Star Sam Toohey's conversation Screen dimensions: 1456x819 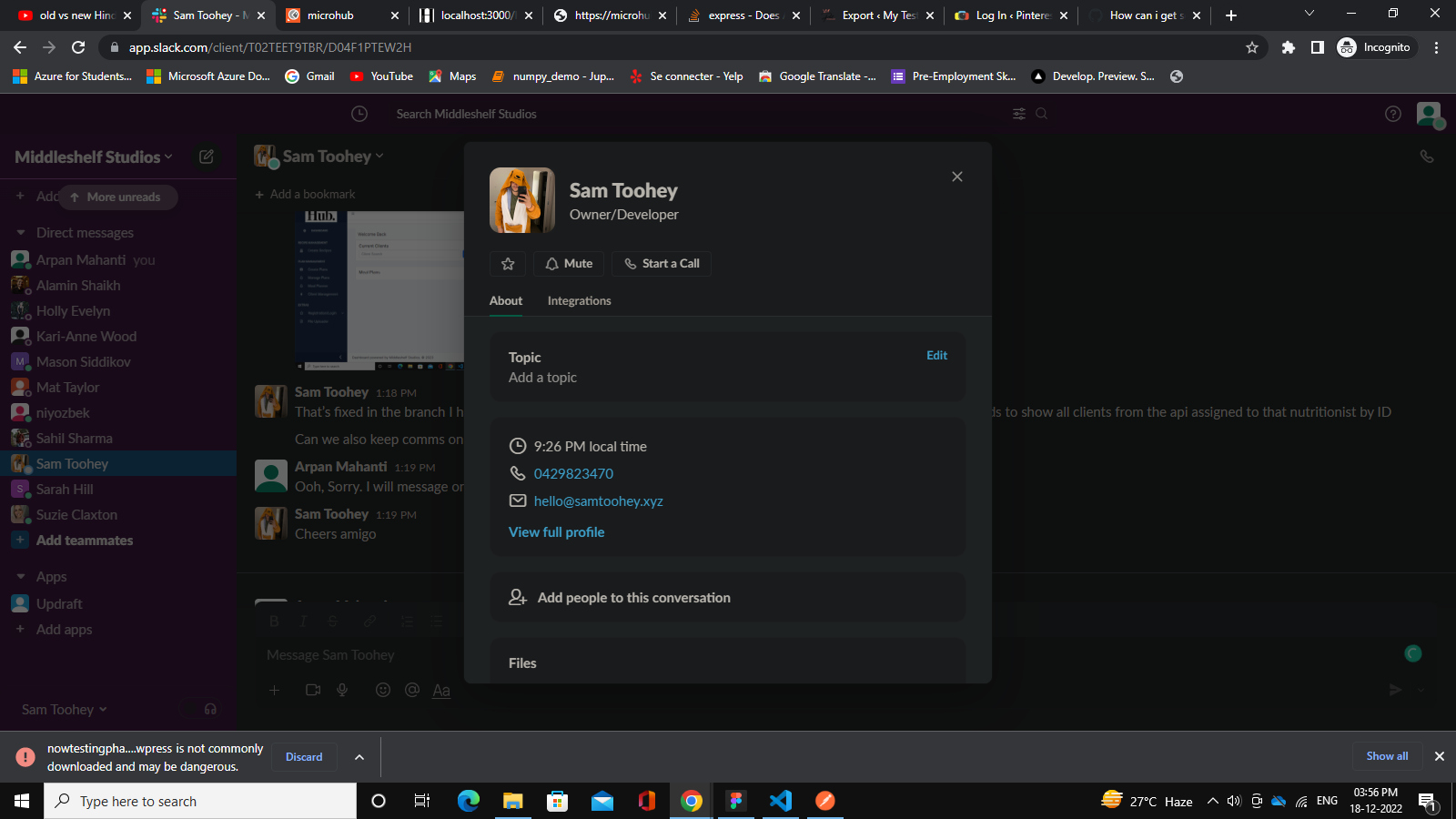[508, 264]
